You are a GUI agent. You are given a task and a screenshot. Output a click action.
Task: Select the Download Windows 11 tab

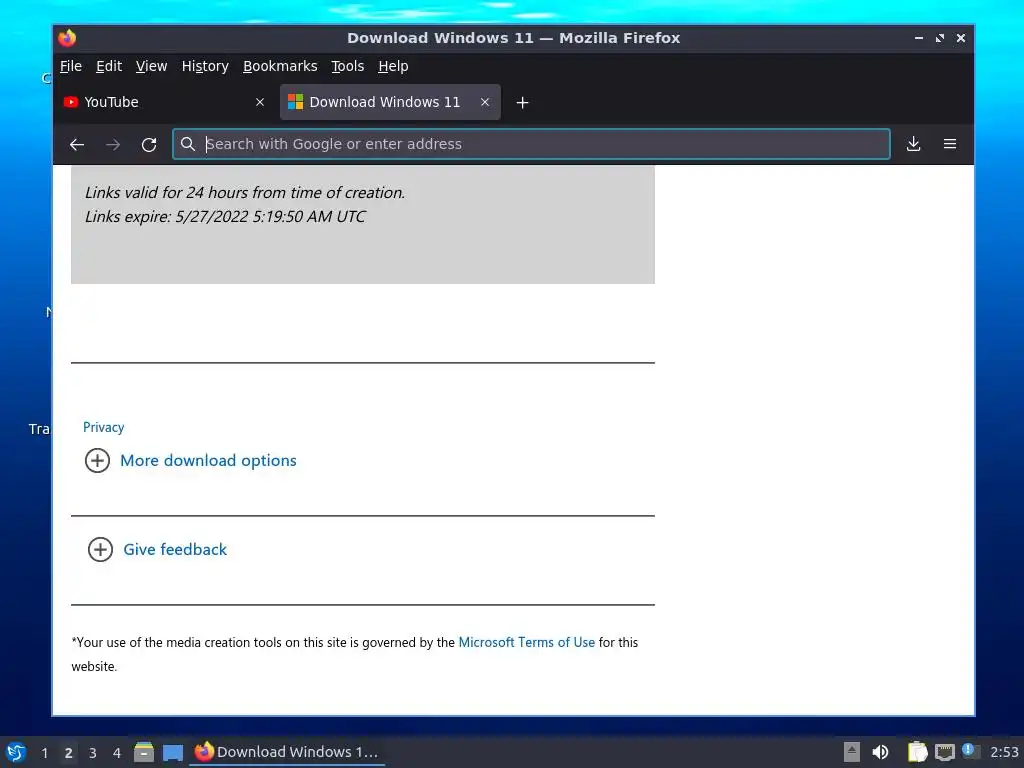(390, 102)
